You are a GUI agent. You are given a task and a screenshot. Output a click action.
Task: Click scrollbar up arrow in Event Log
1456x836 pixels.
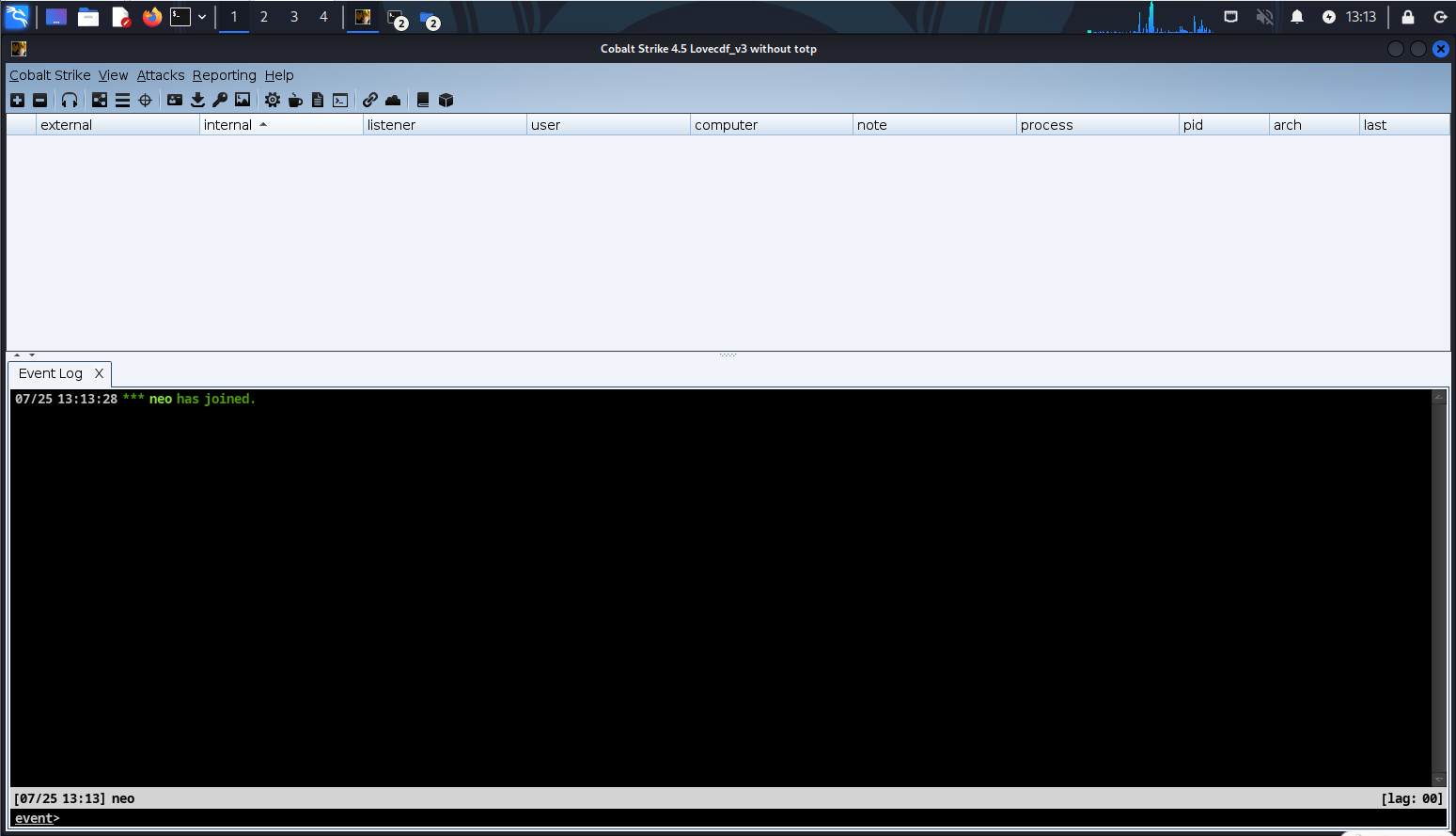tap(1438, 397)
